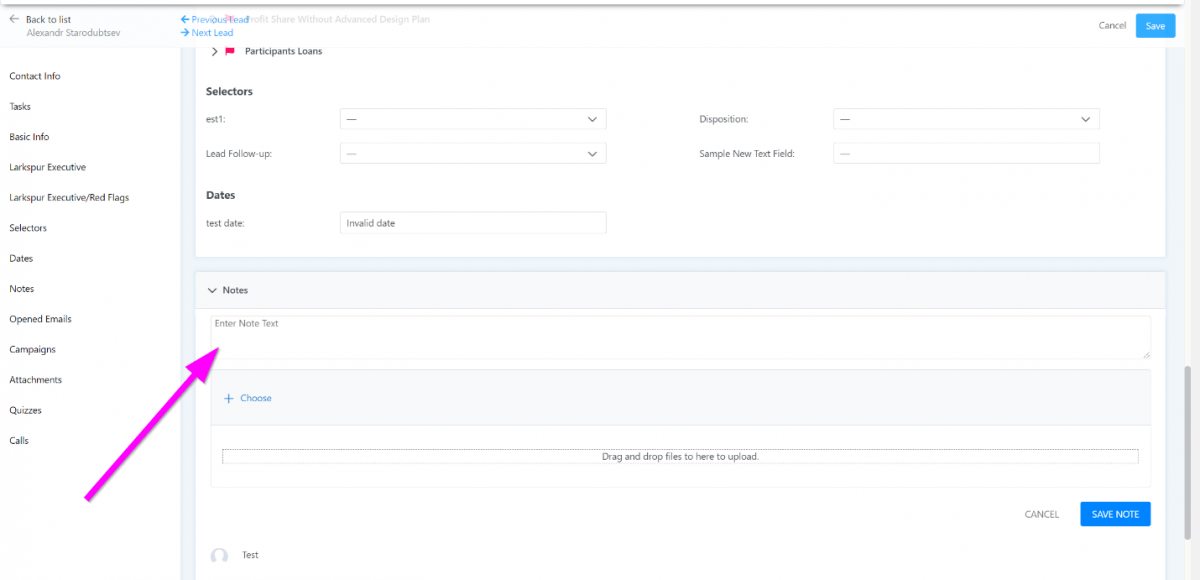Expand the Participants Loans section
The width and height of the screenshot is (1200, 580).
click(215, 51)
